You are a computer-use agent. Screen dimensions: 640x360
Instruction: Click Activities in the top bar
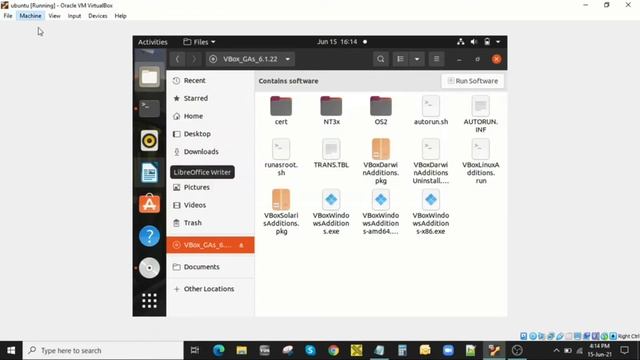pyautogui.click(x=153, y=42)
